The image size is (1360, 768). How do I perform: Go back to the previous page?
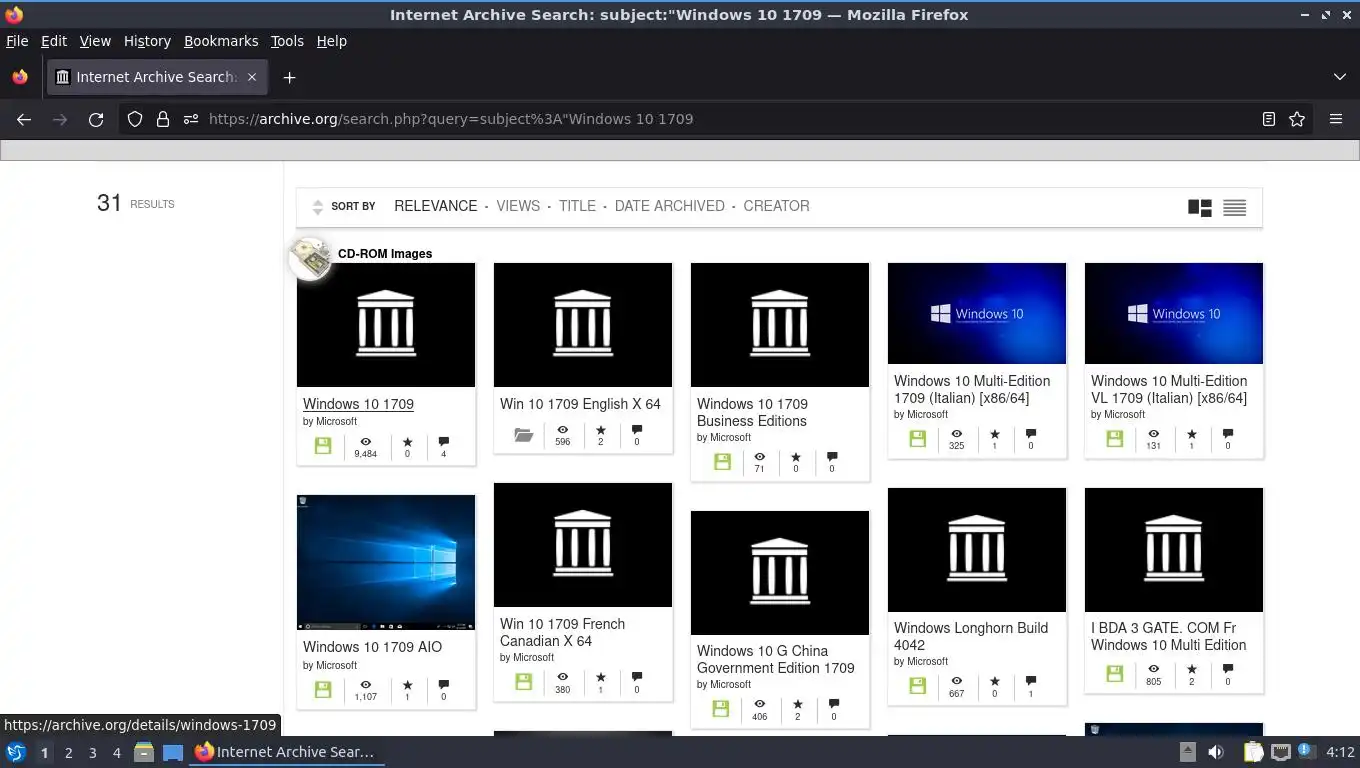point(24,119)
